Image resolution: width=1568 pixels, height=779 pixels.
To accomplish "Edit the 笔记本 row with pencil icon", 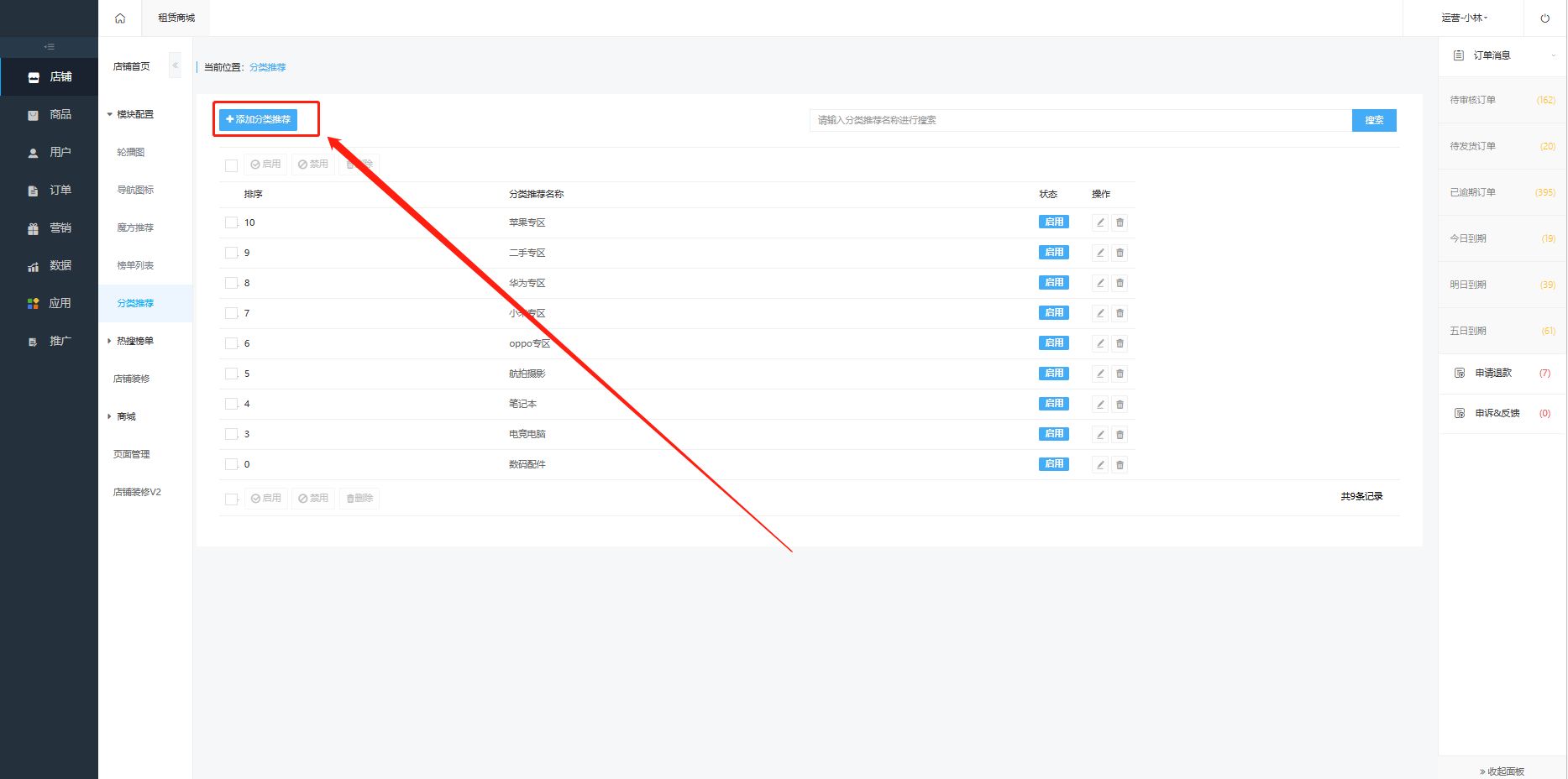I will [1100, 404].
